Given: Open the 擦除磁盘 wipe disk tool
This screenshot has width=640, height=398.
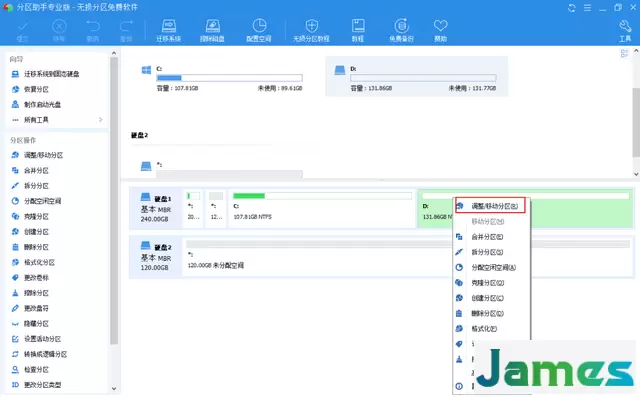Looking at the screenshot, I should click(x=212, y=31).
